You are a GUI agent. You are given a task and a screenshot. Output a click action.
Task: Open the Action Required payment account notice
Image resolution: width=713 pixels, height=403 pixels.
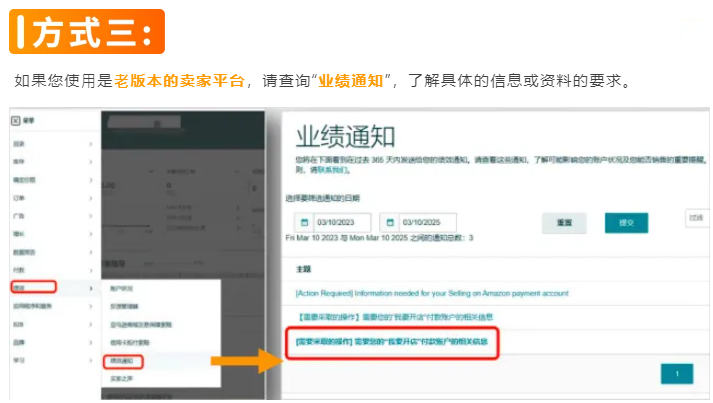click(x=432, y=293)
